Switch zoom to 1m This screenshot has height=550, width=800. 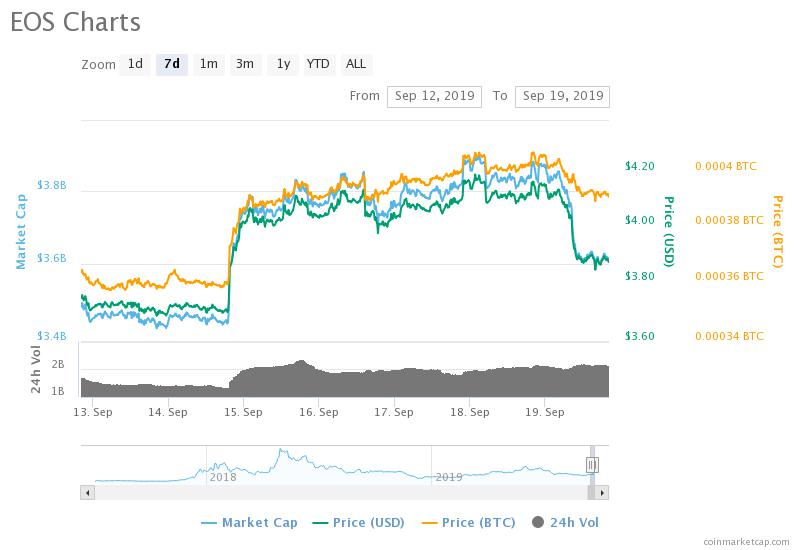point(209,64)
